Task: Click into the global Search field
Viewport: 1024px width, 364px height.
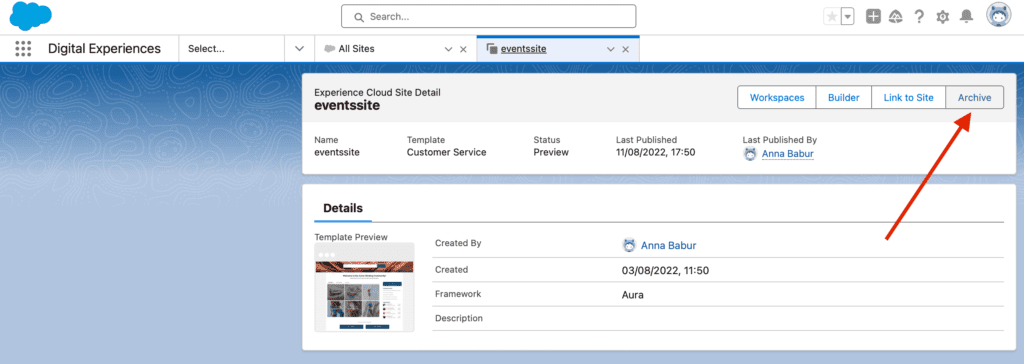Action: tap(488, 16)
